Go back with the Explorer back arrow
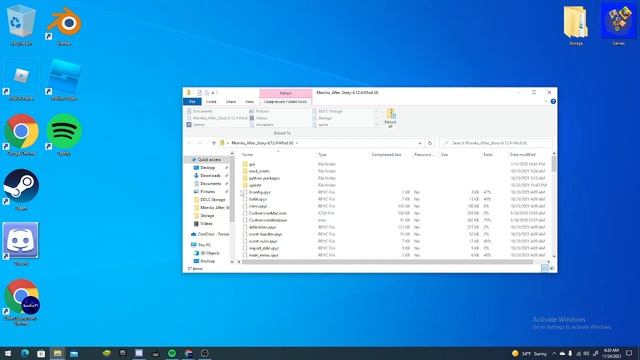 [189, 143]
